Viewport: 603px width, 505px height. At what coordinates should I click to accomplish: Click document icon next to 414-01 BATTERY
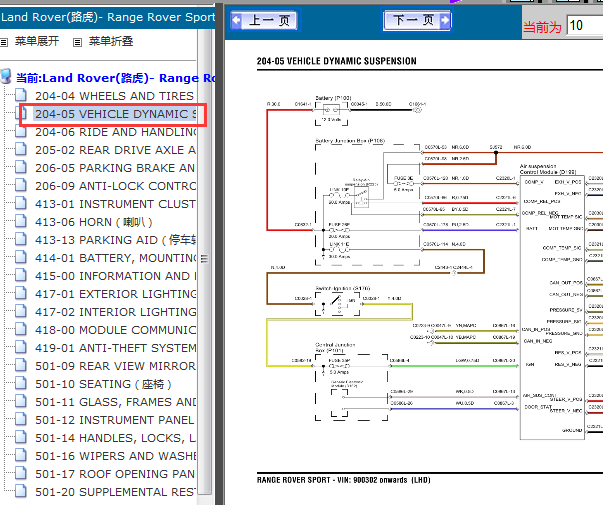pyautogui.click(x=21, y=257)
